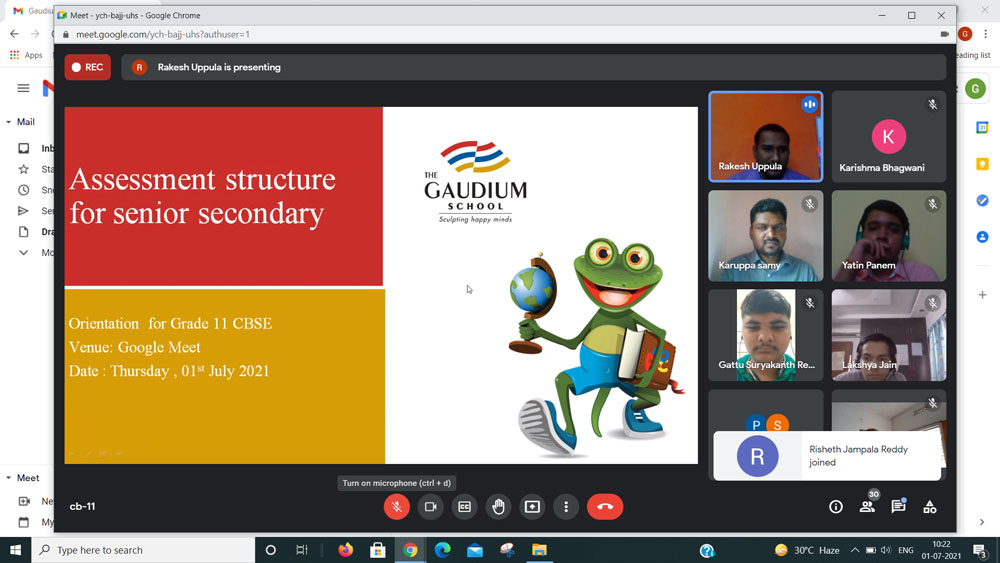Open Google Calendar in Gmail side panel
This screenshot has height=563, width=1000.
[x=982, y=128]
